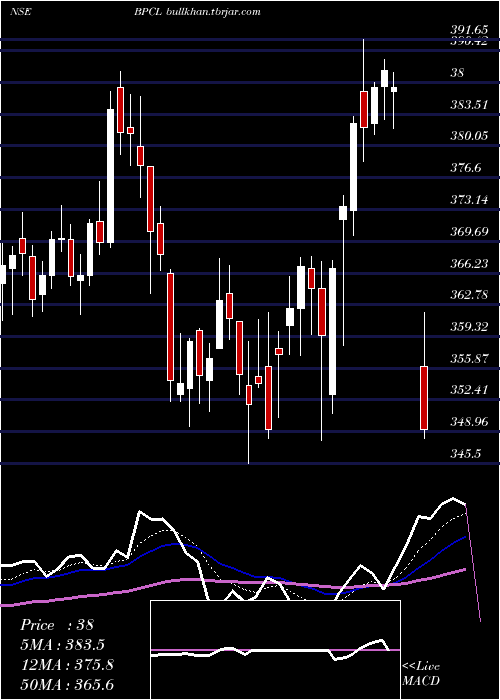
Task: Click the 362.78 price axis label
Action: 468,295
